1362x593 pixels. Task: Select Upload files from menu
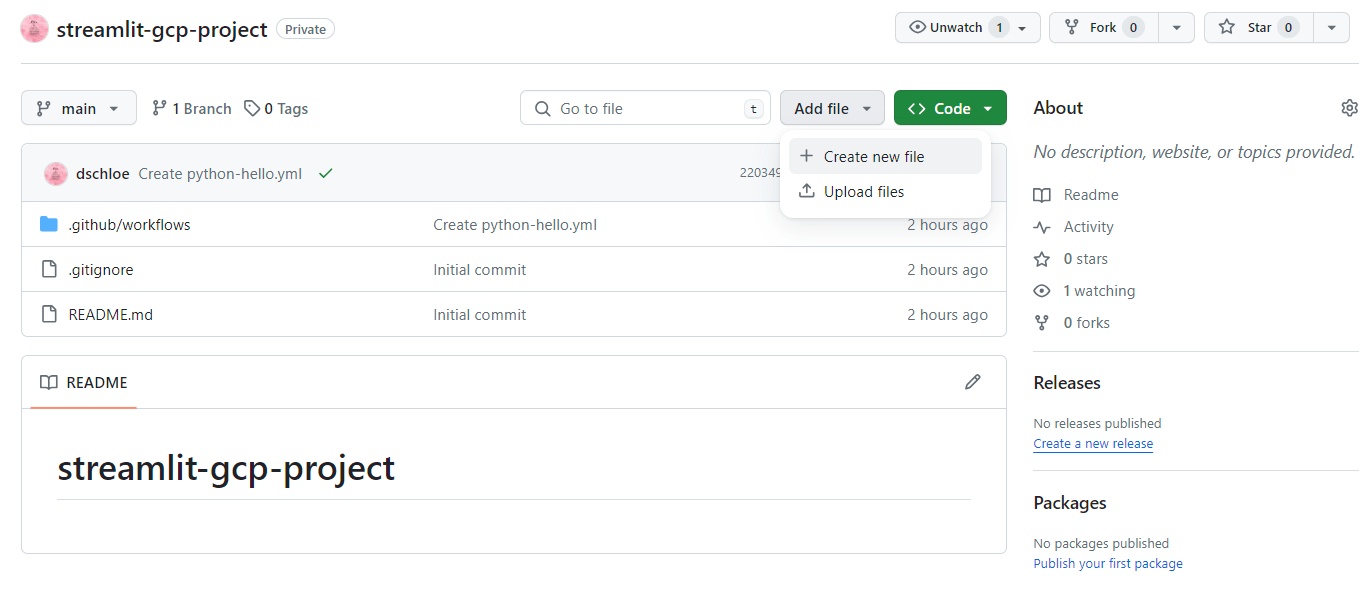point(864,191)
